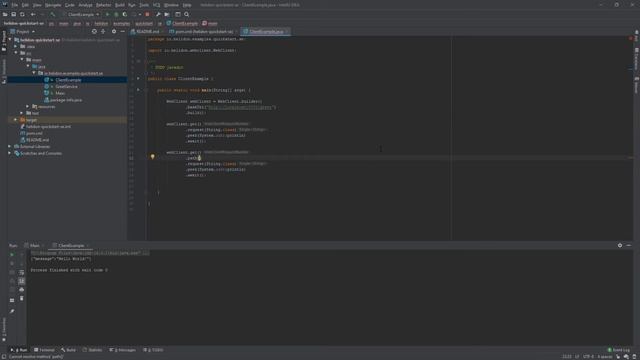Image resolution: width=640 pixels, height=360 pixels.
Task: Select the ClientExample.java editor tab
Action: (x=266, y=31)
